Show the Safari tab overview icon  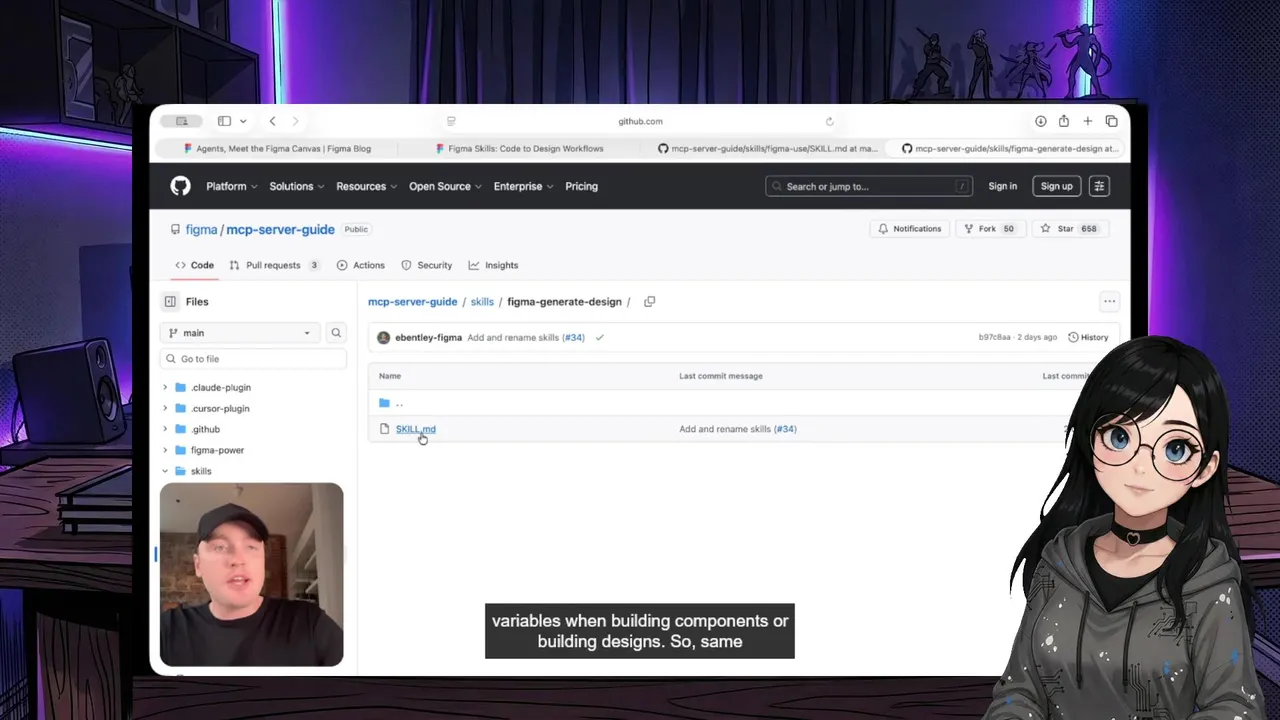[1111, 121]
